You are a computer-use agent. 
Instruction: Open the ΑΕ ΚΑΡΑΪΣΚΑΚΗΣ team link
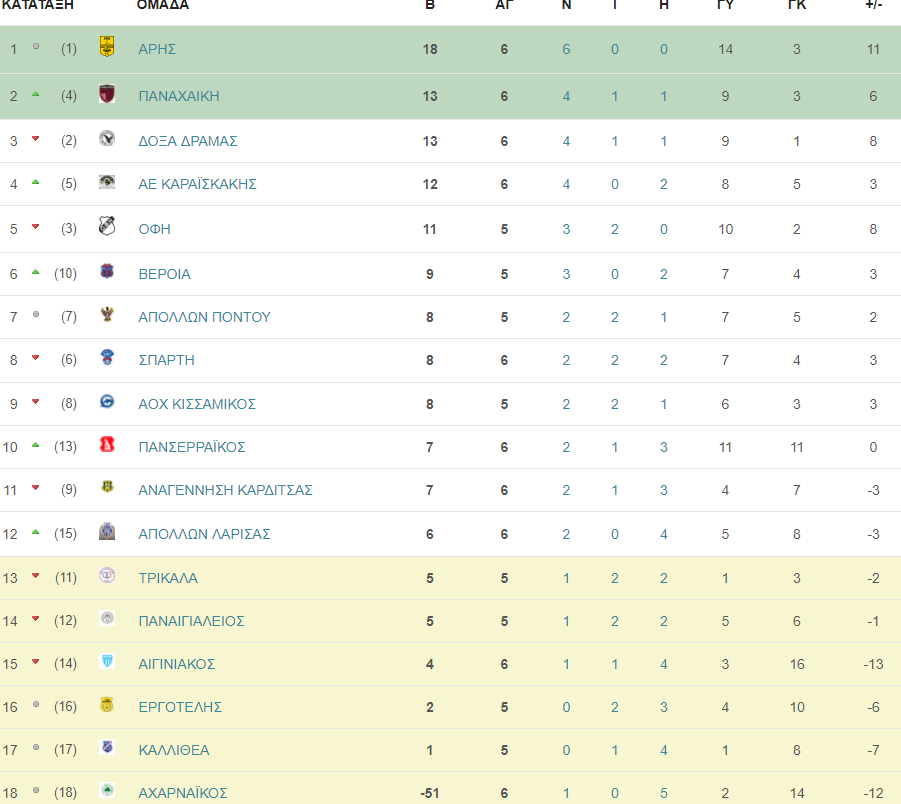[197, 184]
